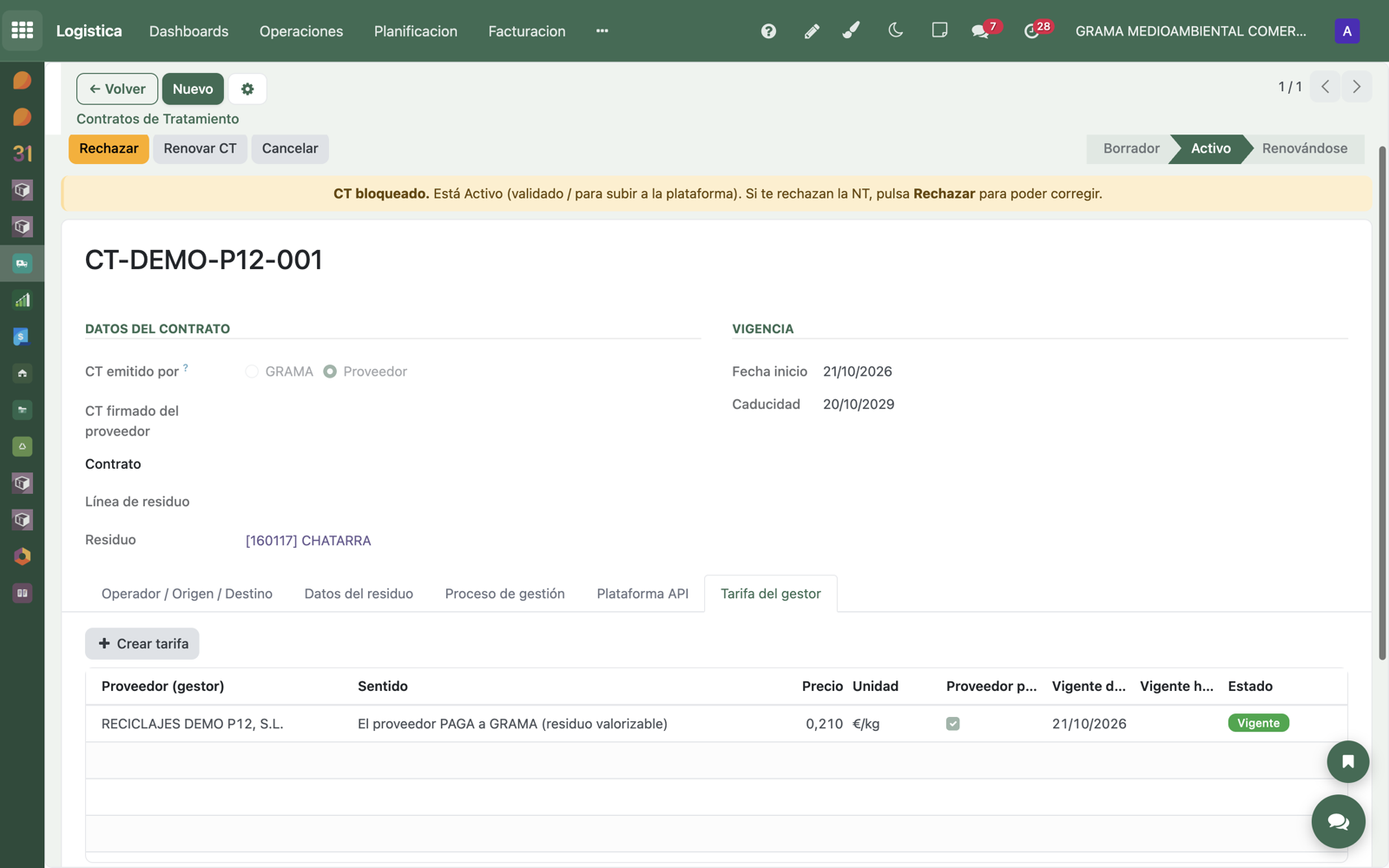
Task: Open the Dashboards menu
Action: tap(188, 31)
